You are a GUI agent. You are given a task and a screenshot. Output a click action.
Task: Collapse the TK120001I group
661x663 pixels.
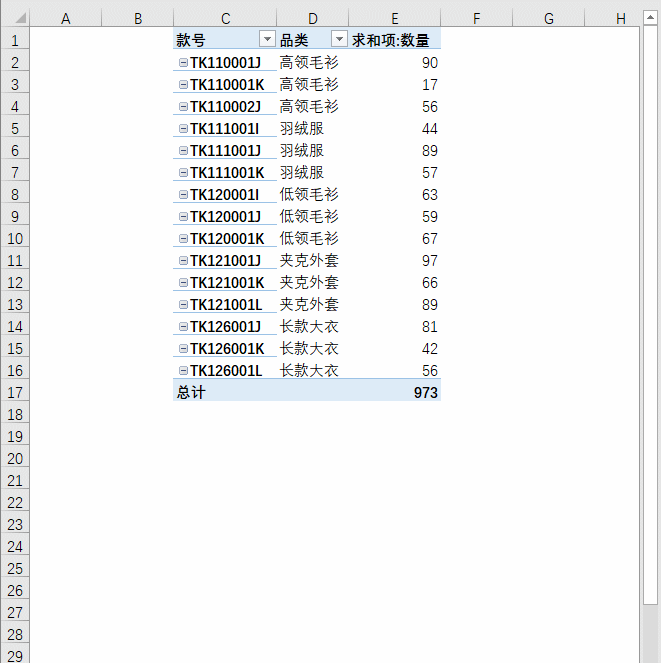click(183, 195)
